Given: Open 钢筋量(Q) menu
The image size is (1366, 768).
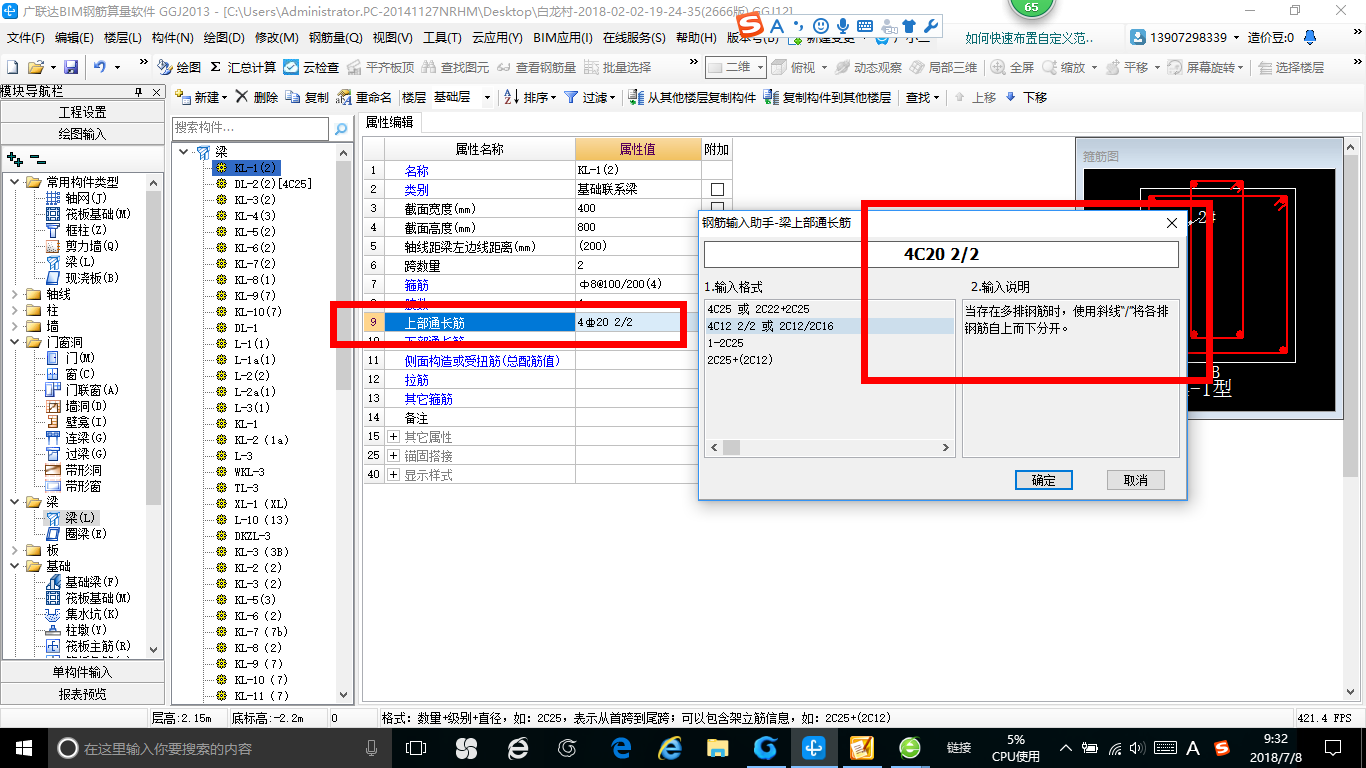Looking at the screenshot, I should pos(336,38).
